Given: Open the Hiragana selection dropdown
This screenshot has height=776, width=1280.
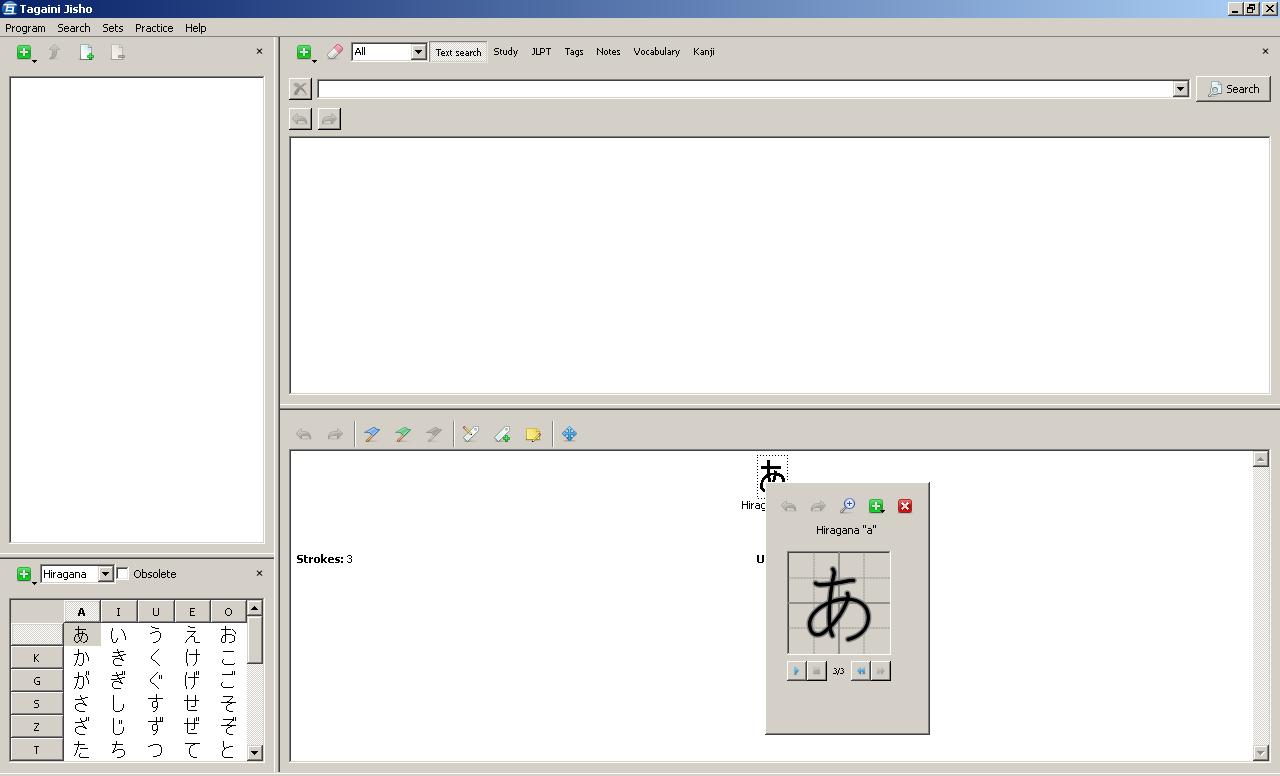Looking at the screenshot, I should tap(77, 575).
